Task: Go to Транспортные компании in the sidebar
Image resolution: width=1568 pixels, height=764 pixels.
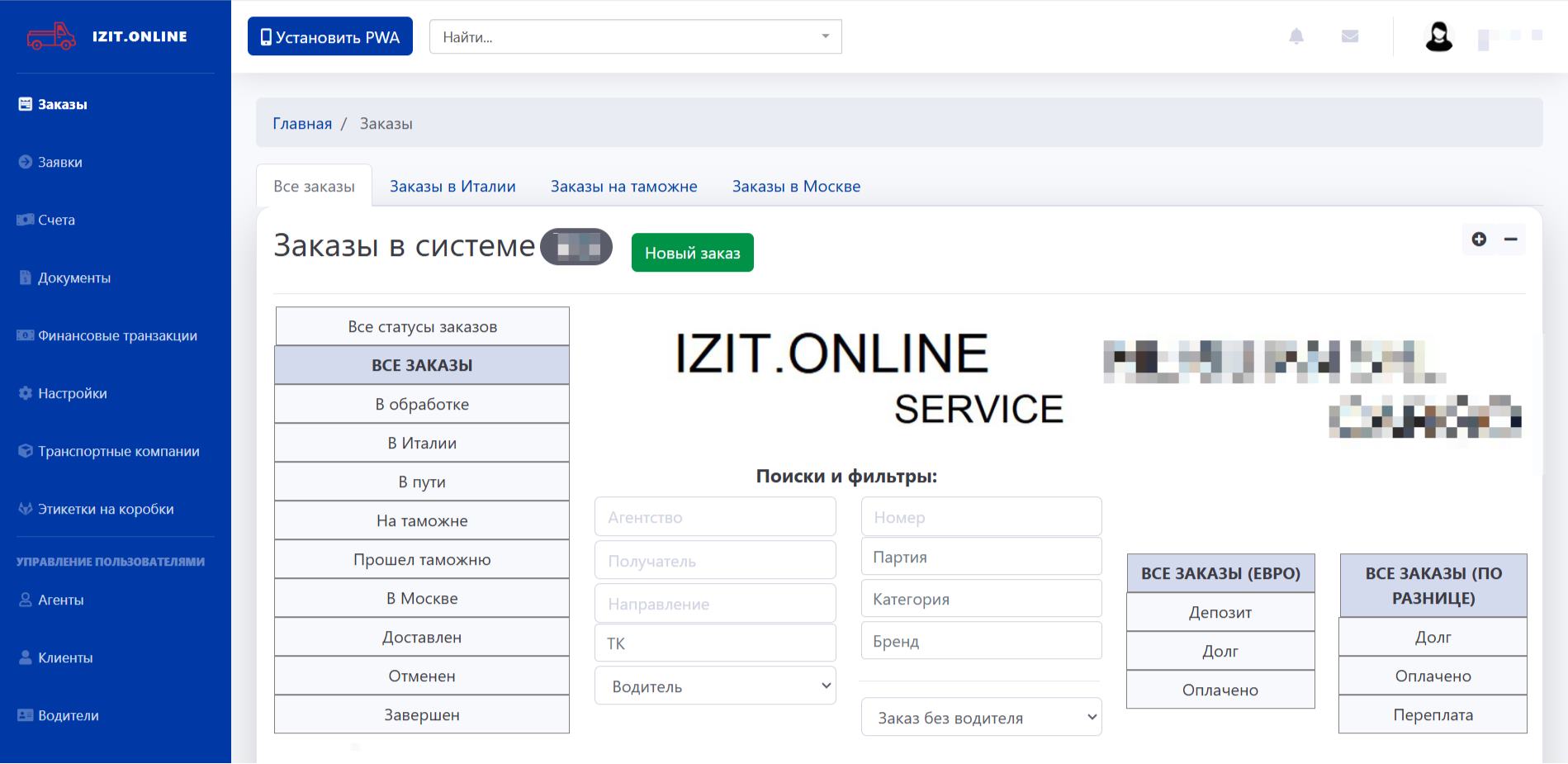Action: [109, 451]
